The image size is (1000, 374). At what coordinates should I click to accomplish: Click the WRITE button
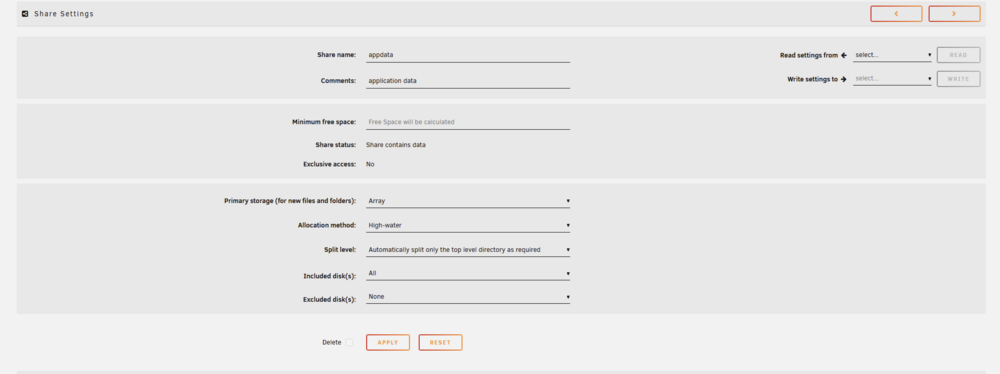pyautogui.click(x=959, y=79)
